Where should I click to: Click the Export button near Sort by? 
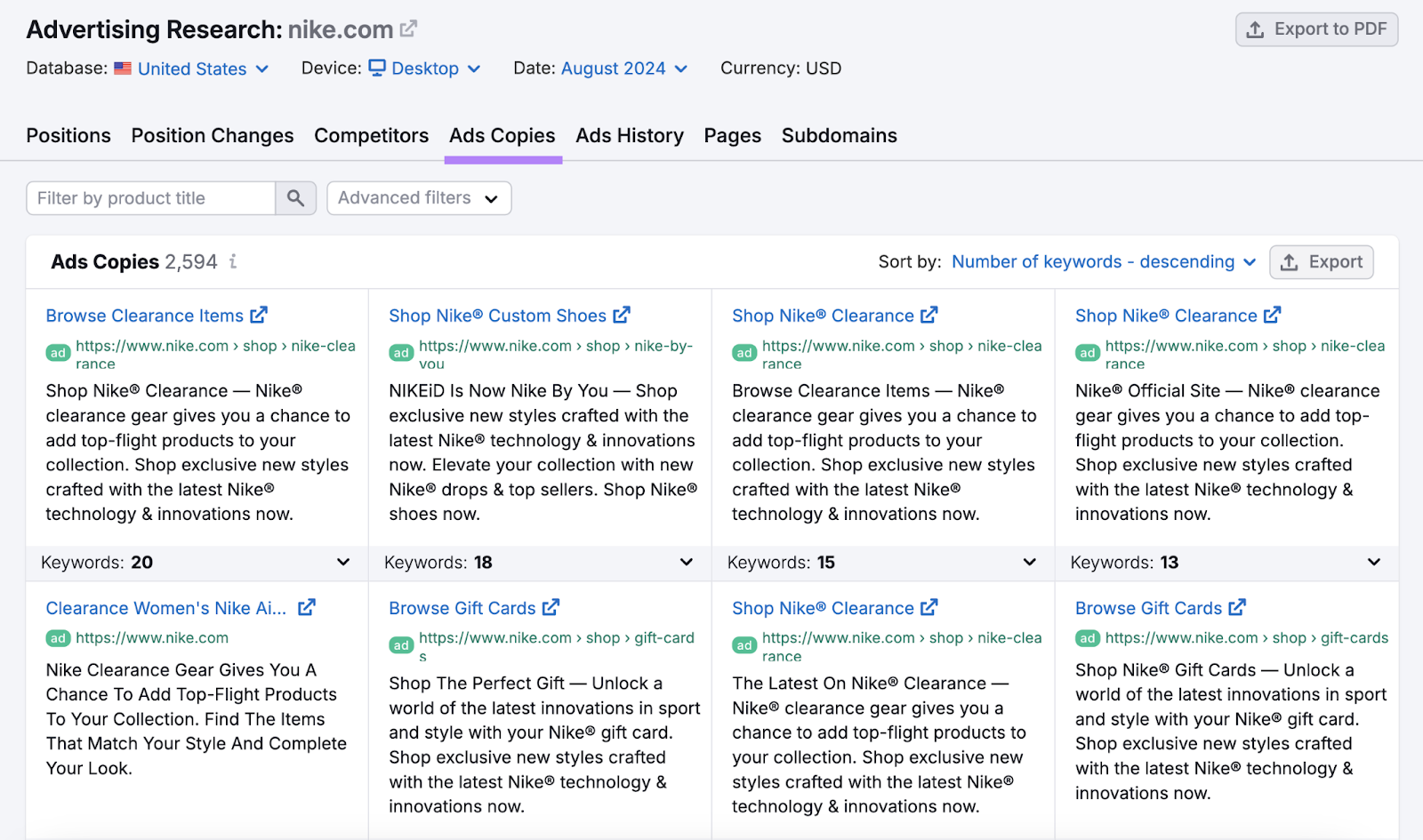(x=1322, y=262)
